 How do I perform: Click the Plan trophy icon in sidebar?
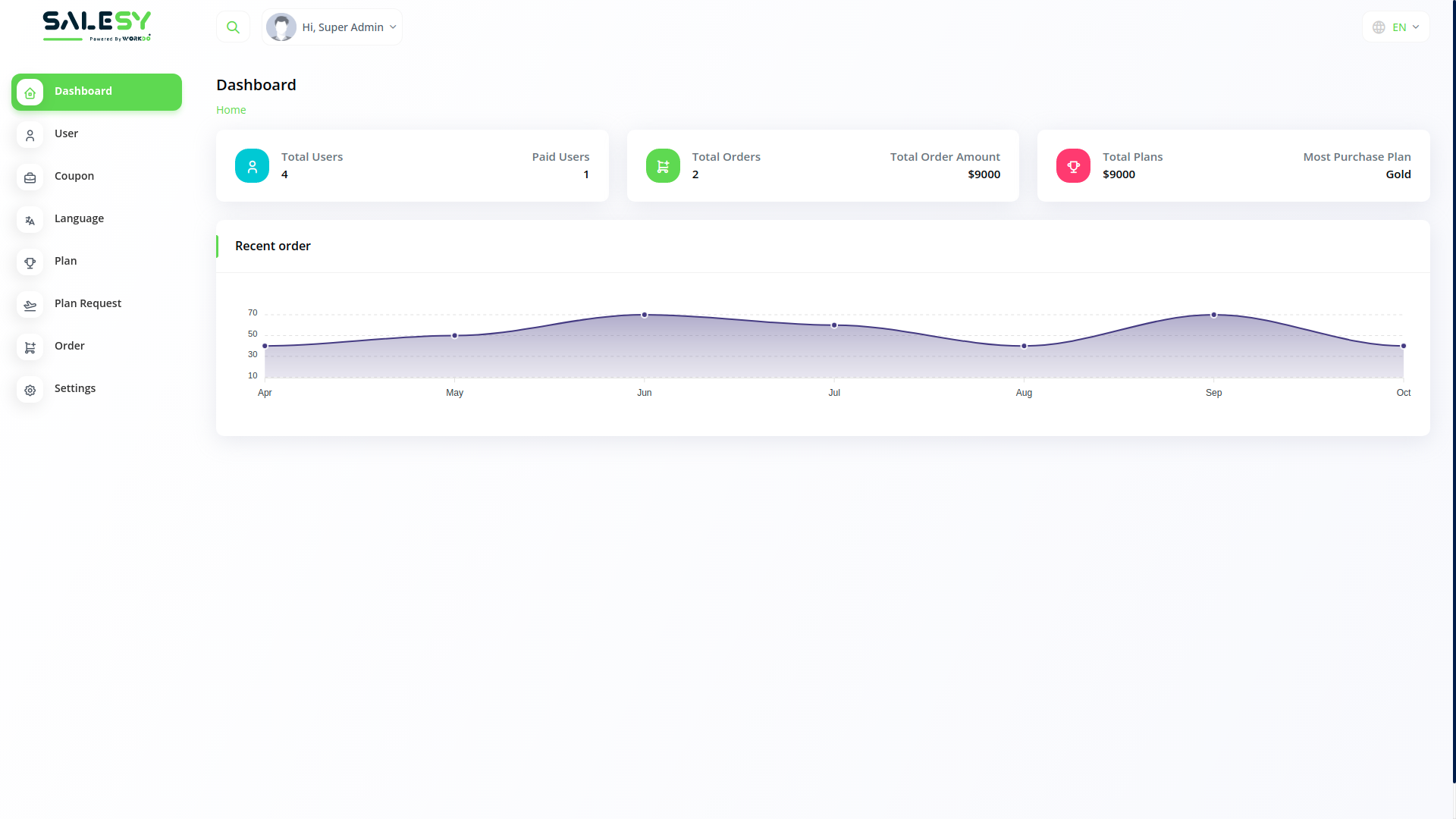click(x=30, y=262)
